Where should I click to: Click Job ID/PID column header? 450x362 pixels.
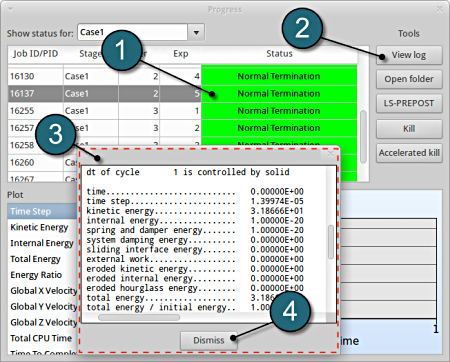[36, 54]
